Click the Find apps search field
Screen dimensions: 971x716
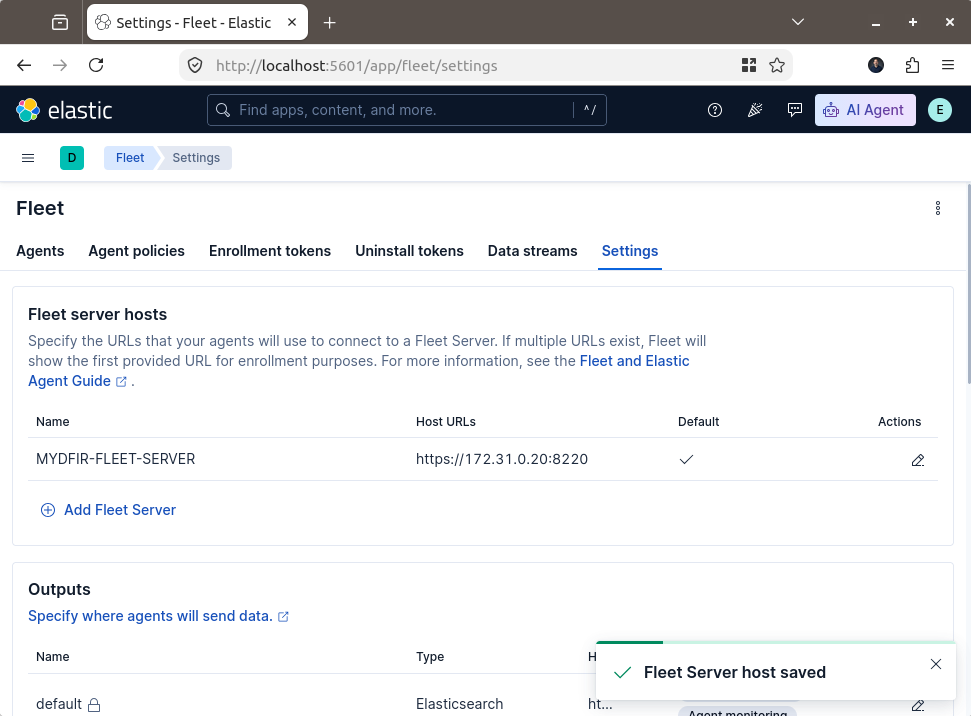(x=407, y=110)
